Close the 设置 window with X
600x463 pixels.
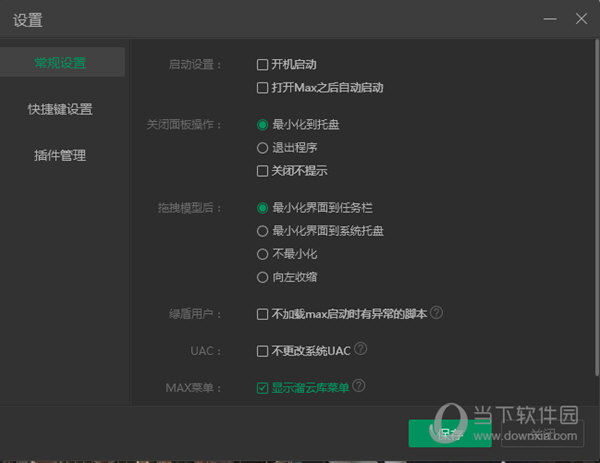pos(581,18)
